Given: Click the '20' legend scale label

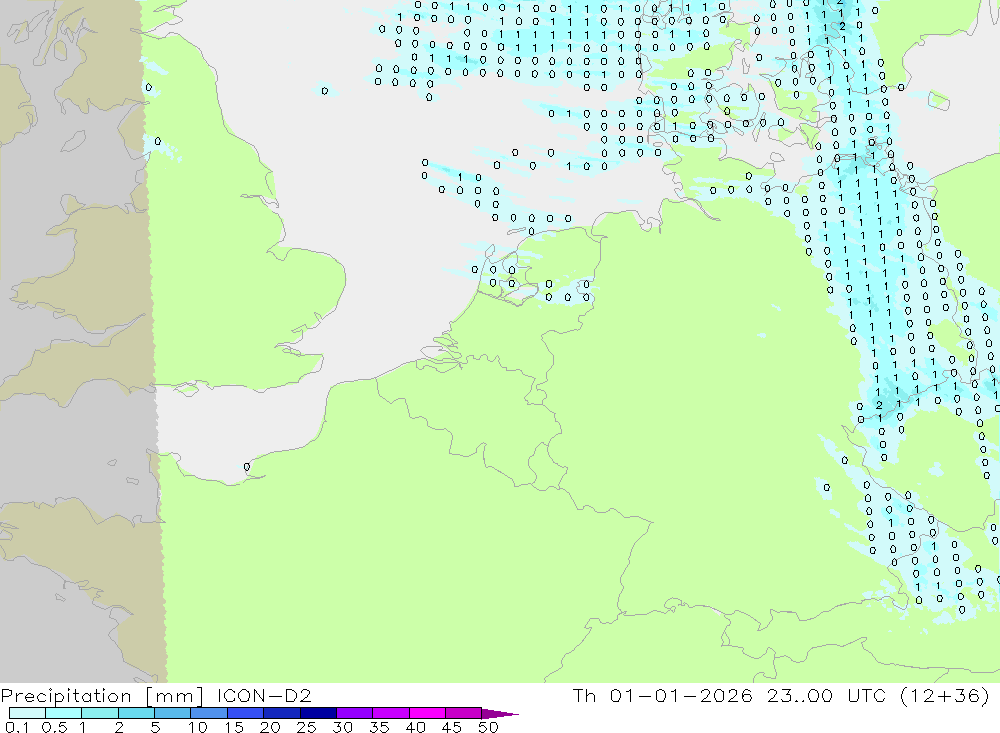Looking at the screenshot, I should [270, 727].
